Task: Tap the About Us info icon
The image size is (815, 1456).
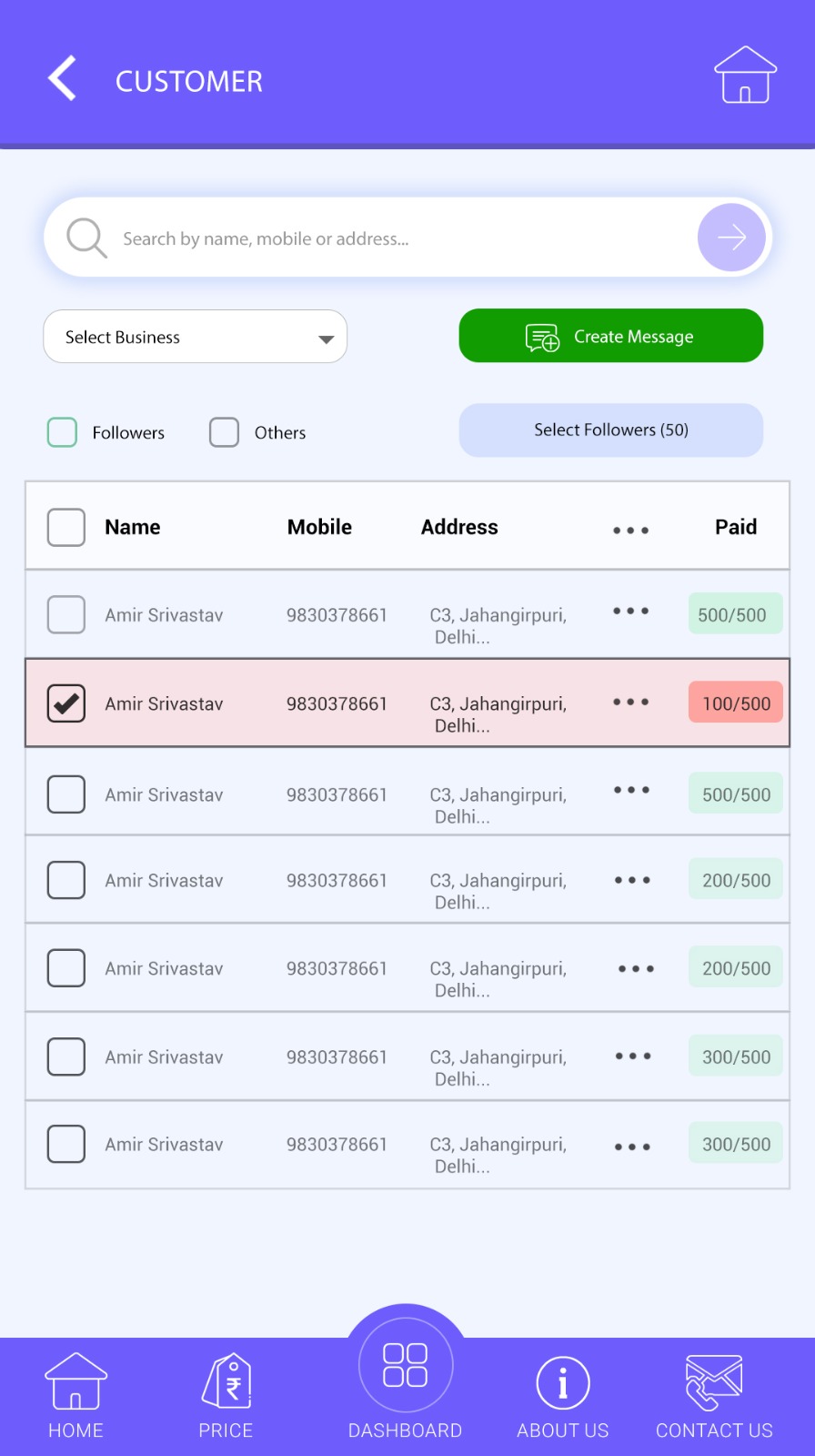Action: point(562,1383)
